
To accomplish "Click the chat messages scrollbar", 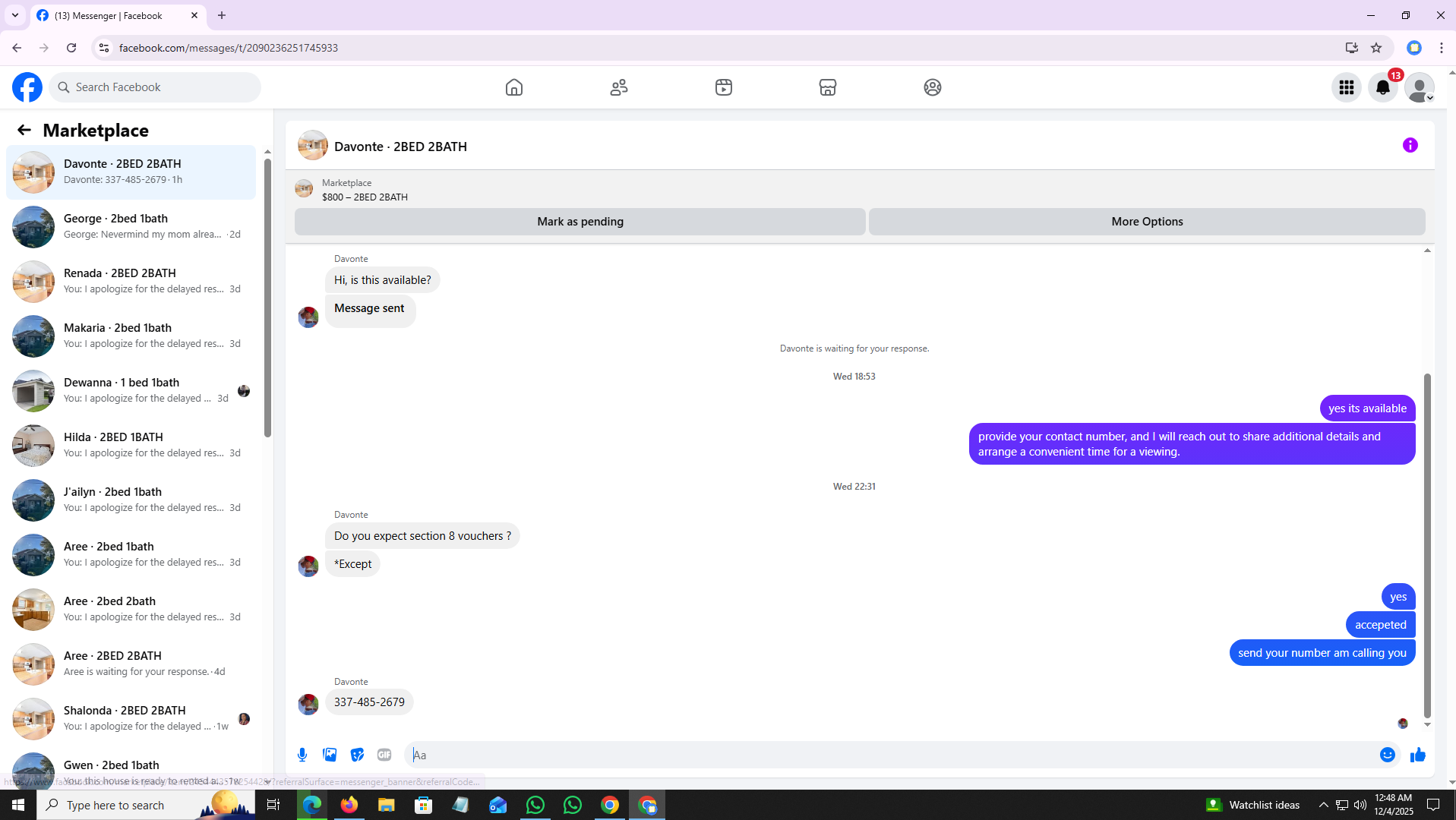I will coord(1427,545).
